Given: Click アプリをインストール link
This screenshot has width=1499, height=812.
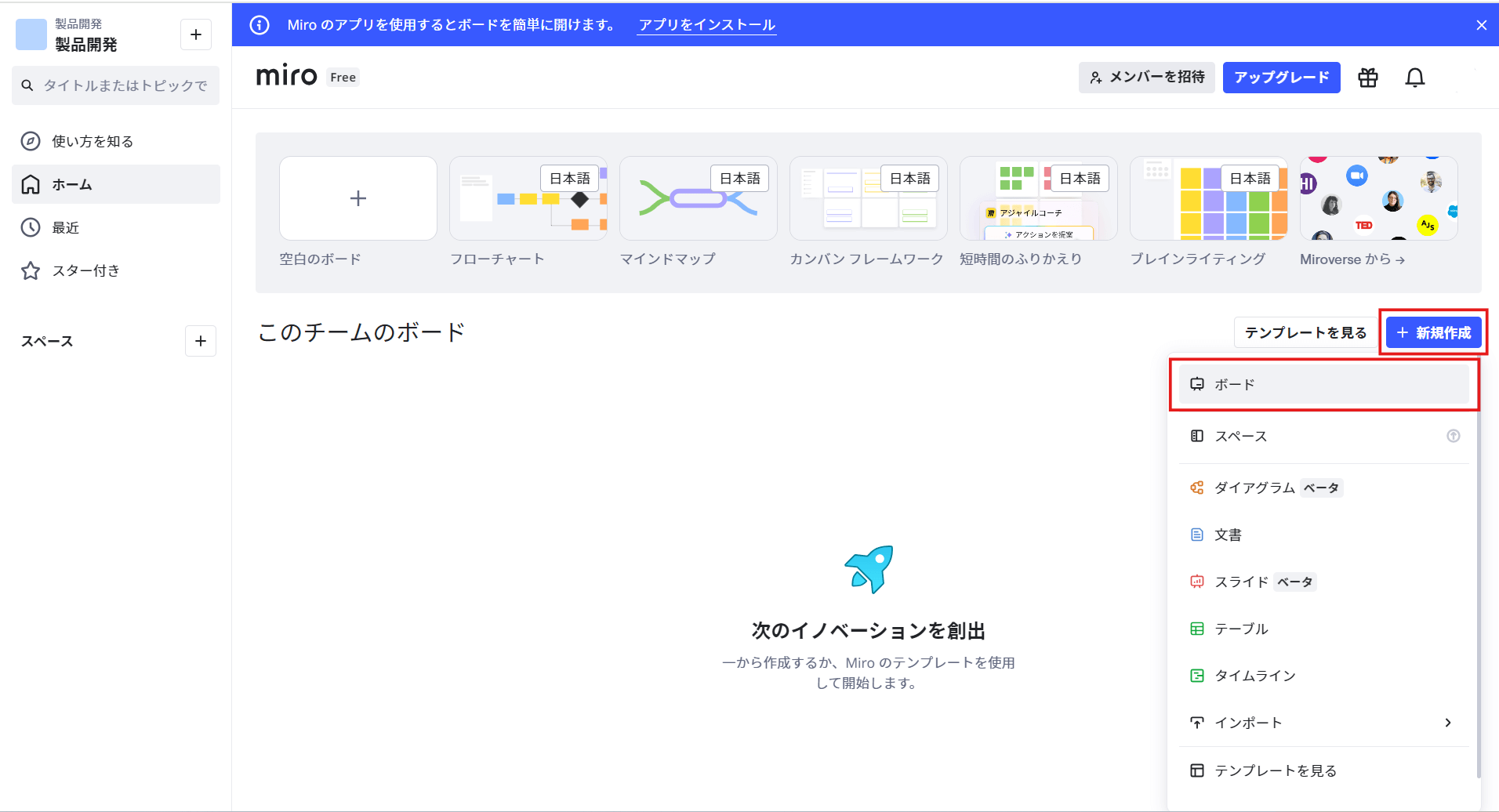Looking at the screenshot, I should 707,25.
